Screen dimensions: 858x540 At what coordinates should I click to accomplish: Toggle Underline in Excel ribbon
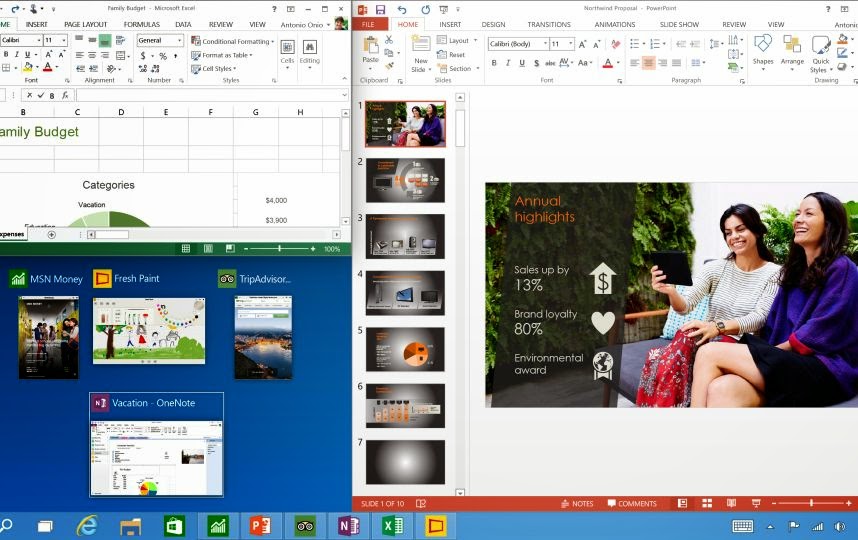27,54
